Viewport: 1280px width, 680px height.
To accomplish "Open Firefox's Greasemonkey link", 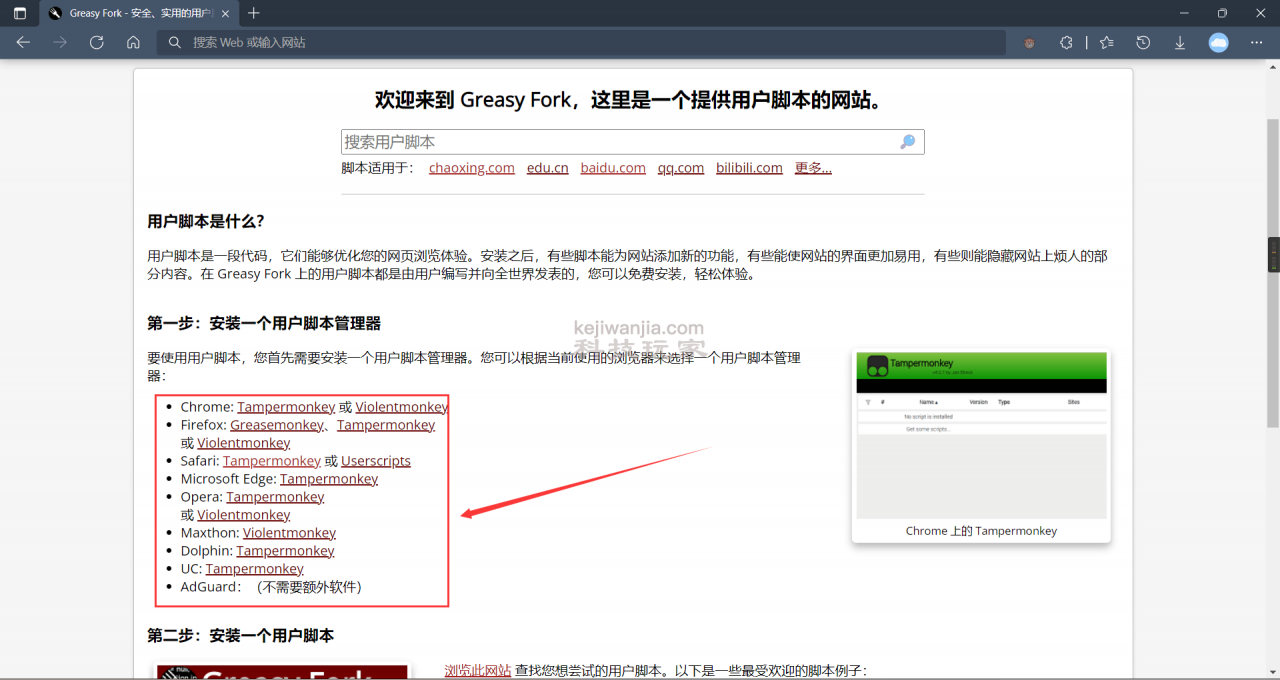I will tap(278, 425).
